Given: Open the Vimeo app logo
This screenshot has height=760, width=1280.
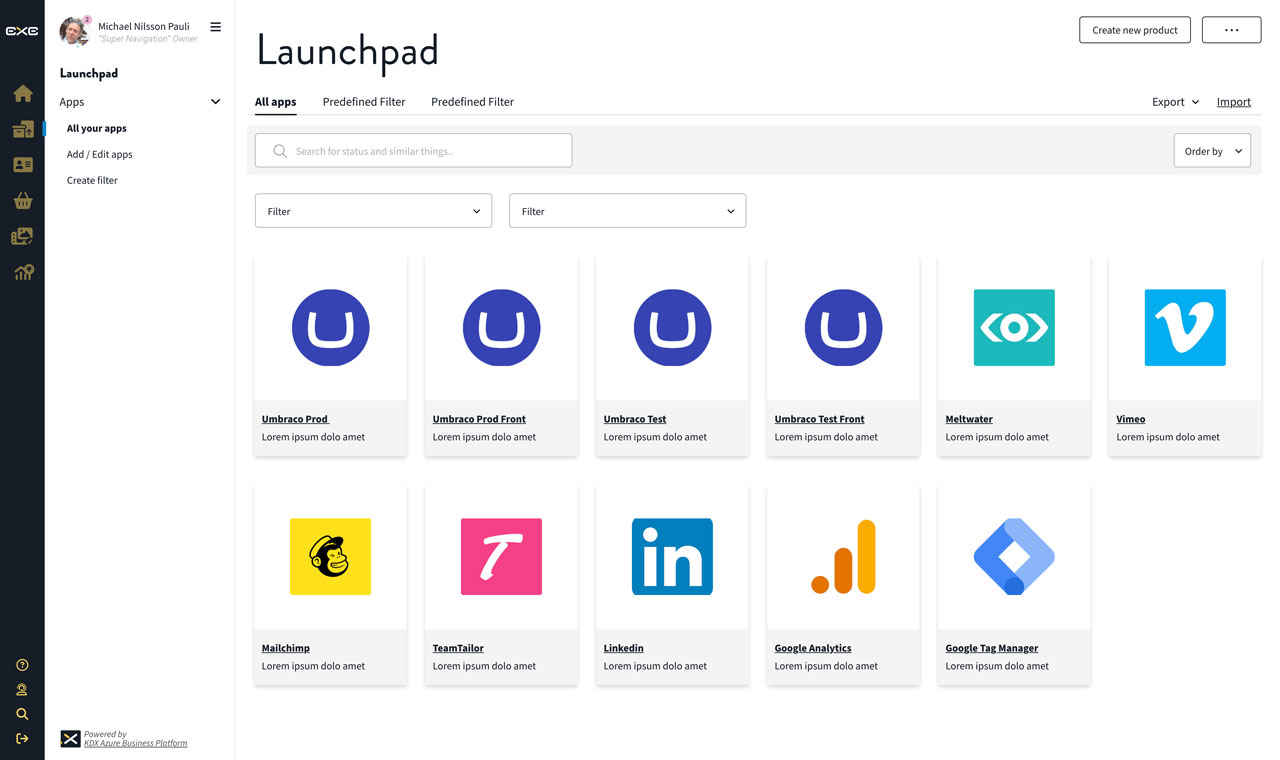Looking at the screenshot, I should coord(1185,327).
